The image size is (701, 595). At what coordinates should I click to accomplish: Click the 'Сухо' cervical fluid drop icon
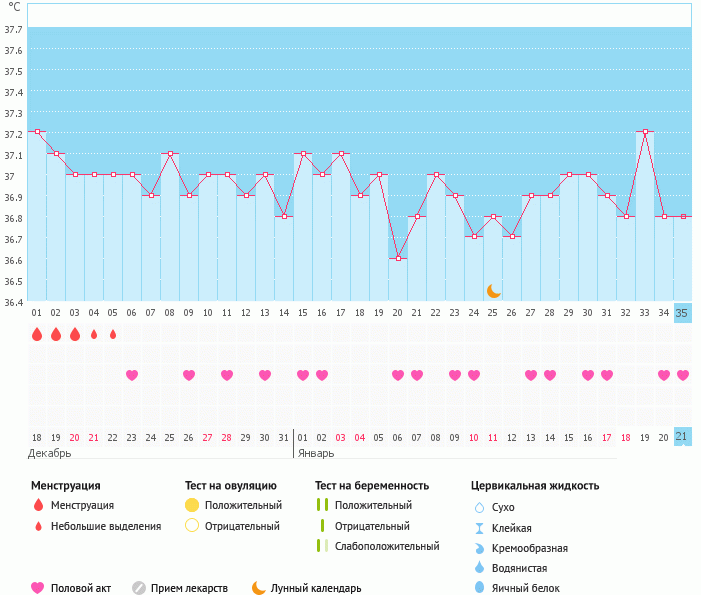[x=479, y=507]
